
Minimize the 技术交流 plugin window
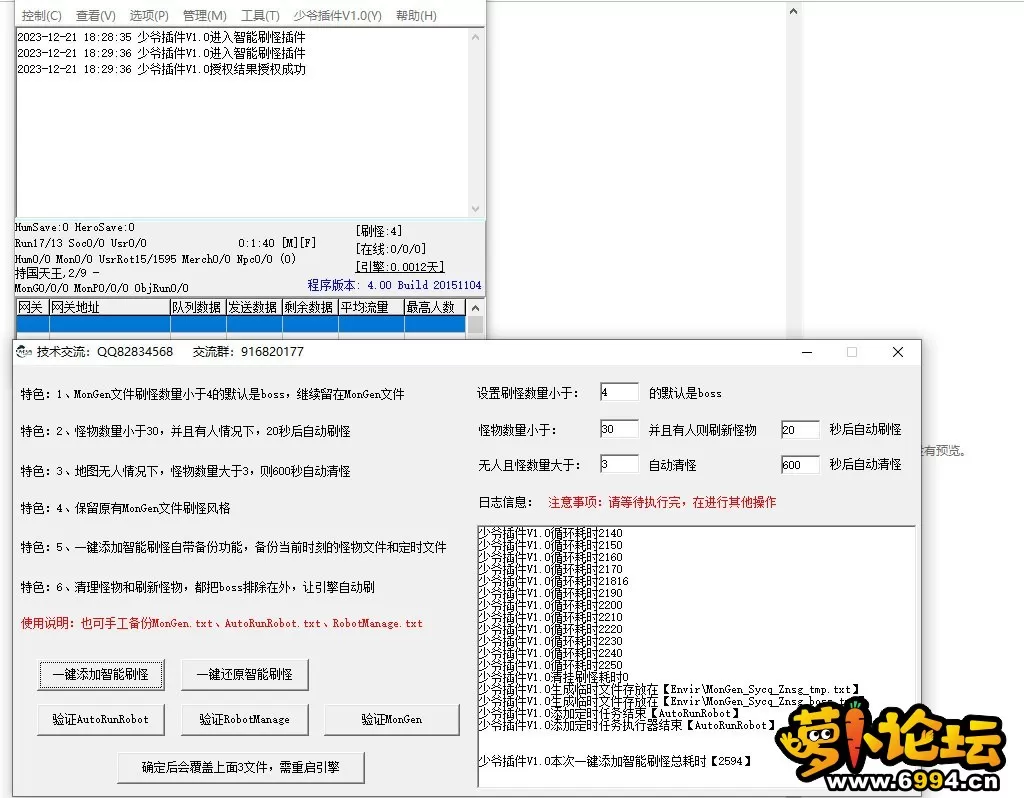[807, 352]
